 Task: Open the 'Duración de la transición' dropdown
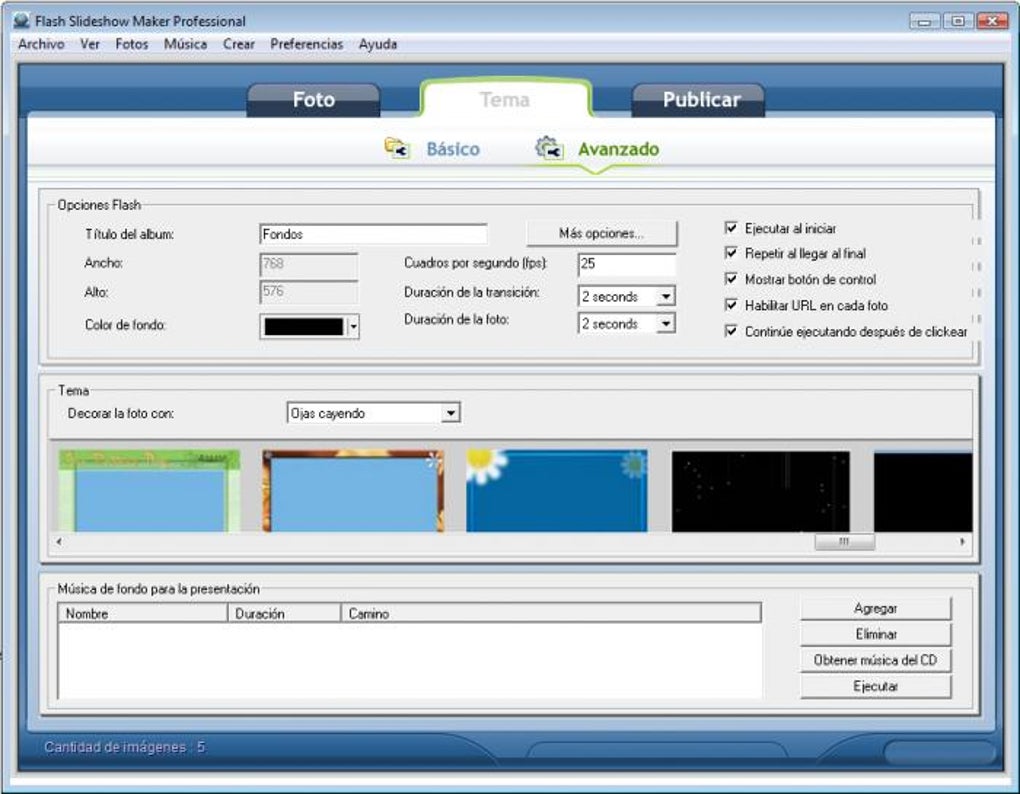click(x=666, y=297)
